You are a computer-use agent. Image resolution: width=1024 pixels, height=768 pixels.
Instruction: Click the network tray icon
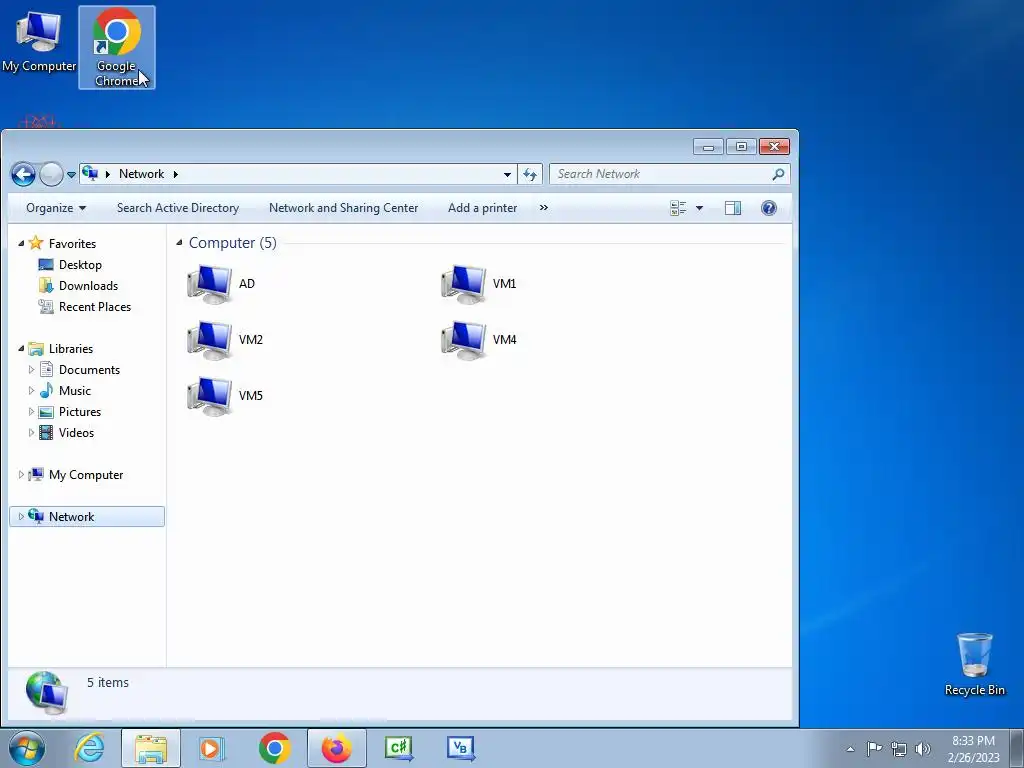pos(899,749)
